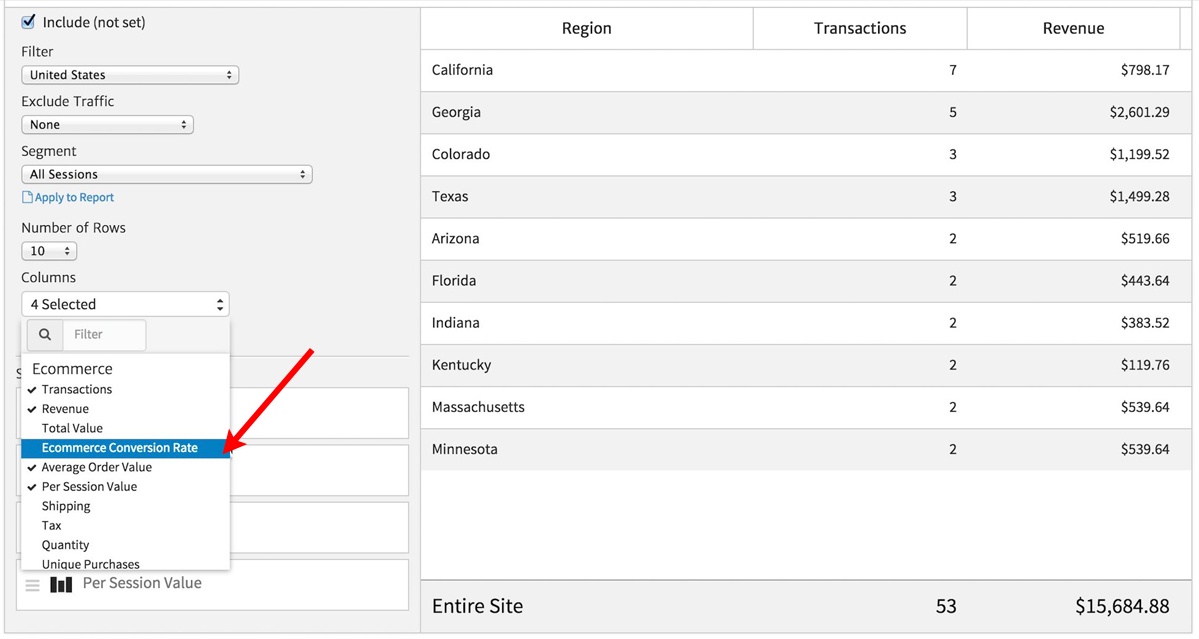Select the highlighted Ecommerce Conversion Rate option
1199x639 pixels.
coord(120,447)
